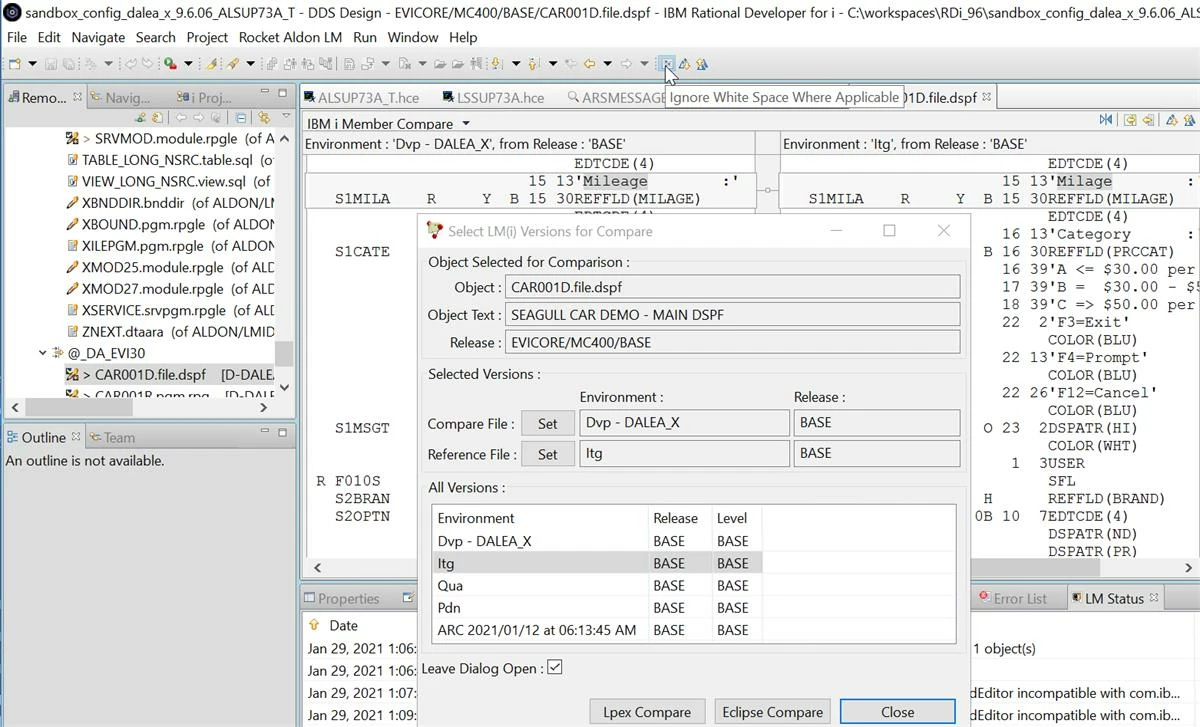Open the Back history dropdown arrow
The height and width of the screenshot is (727, 1200).
coord(607,64)
